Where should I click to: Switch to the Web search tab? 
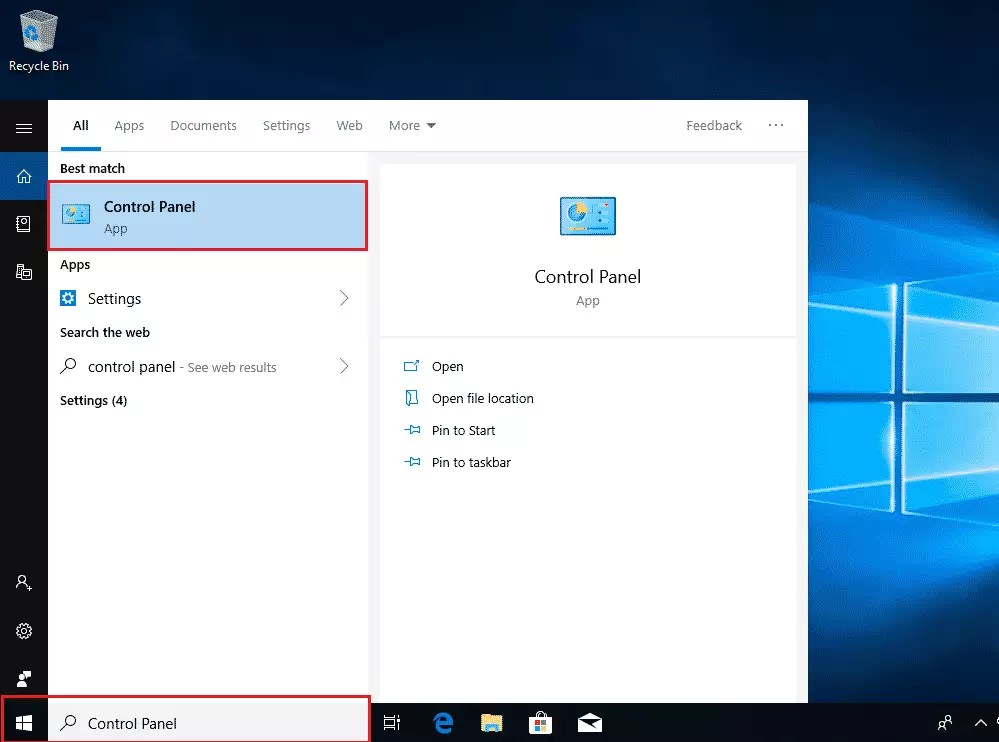pyautogui.click(x=349, y=125)
